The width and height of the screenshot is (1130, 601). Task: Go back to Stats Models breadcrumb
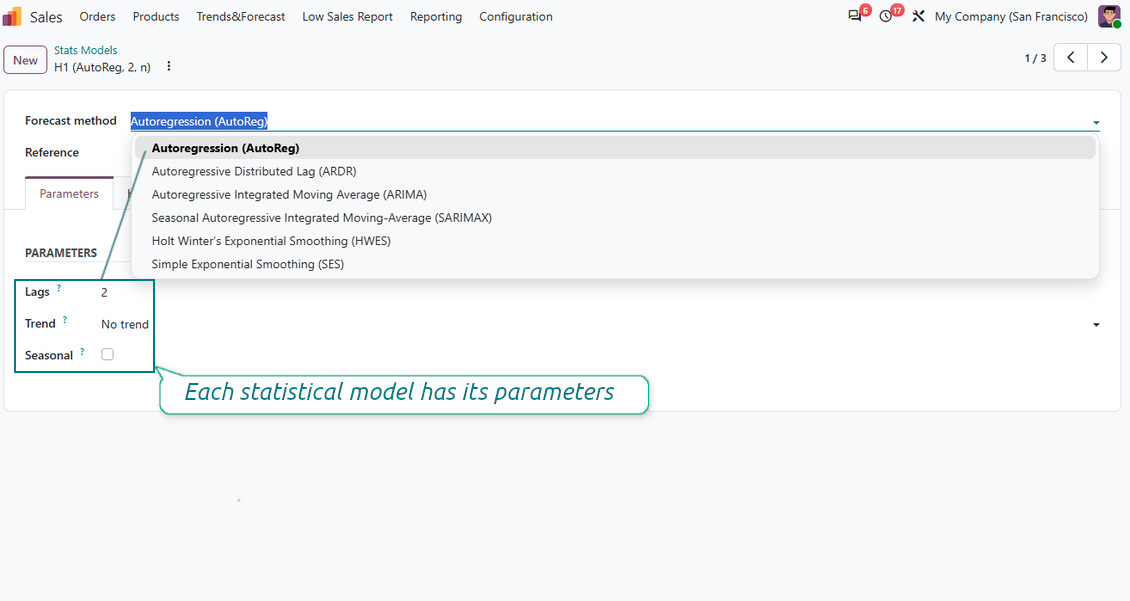point(86,50)
